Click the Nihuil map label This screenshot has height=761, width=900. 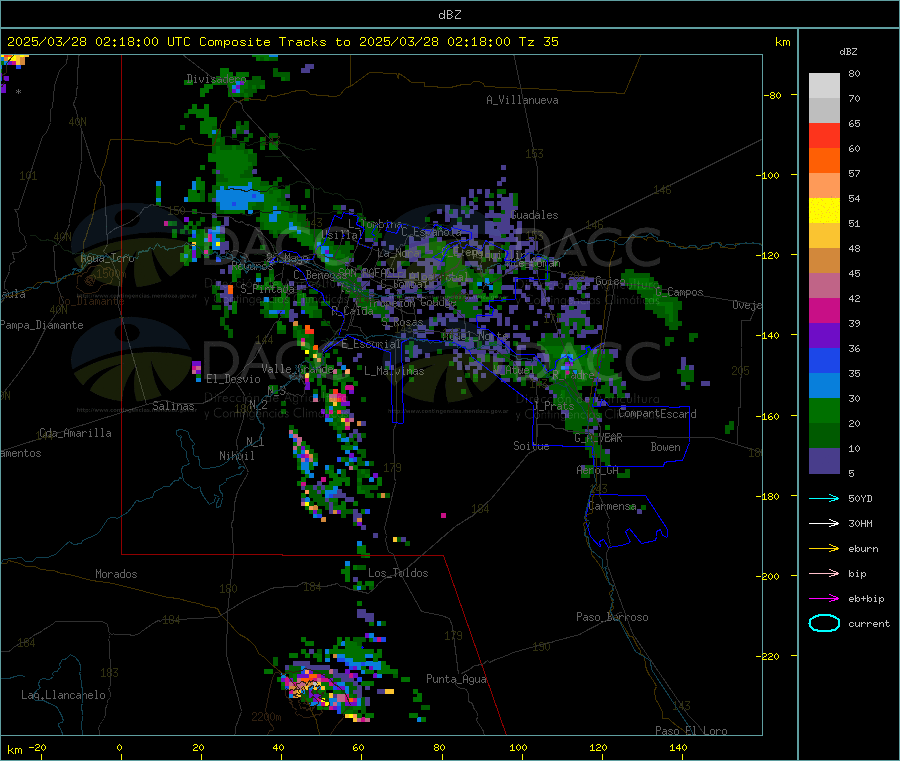click(236, 456)
